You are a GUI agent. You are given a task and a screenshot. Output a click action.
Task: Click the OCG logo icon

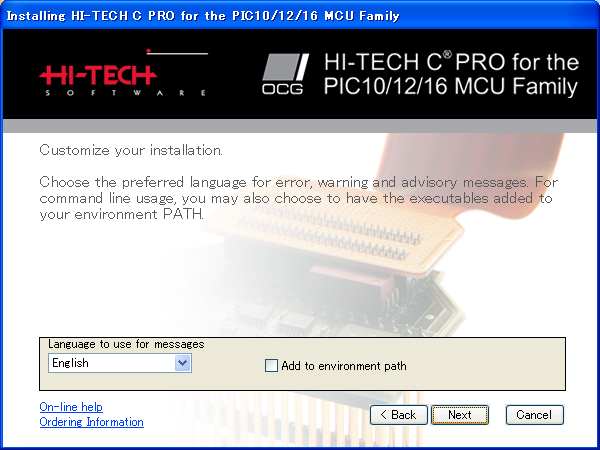pyautogui.click(x=285, y=74)
